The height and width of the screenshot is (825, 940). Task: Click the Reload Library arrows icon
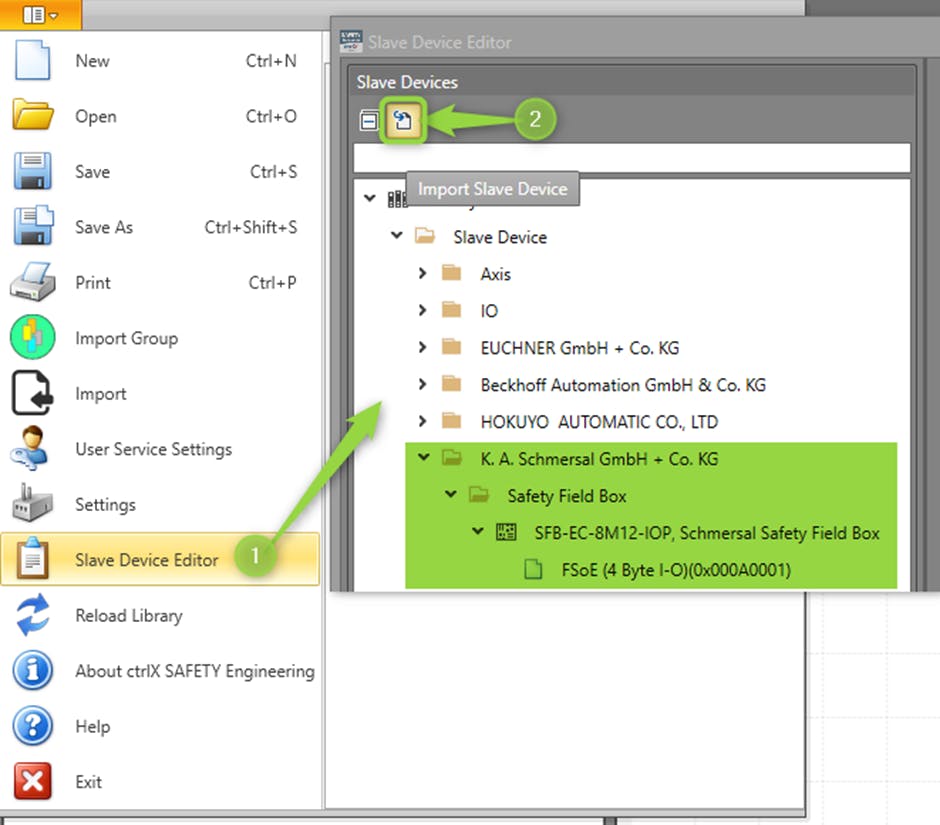(x=32, y=615)
